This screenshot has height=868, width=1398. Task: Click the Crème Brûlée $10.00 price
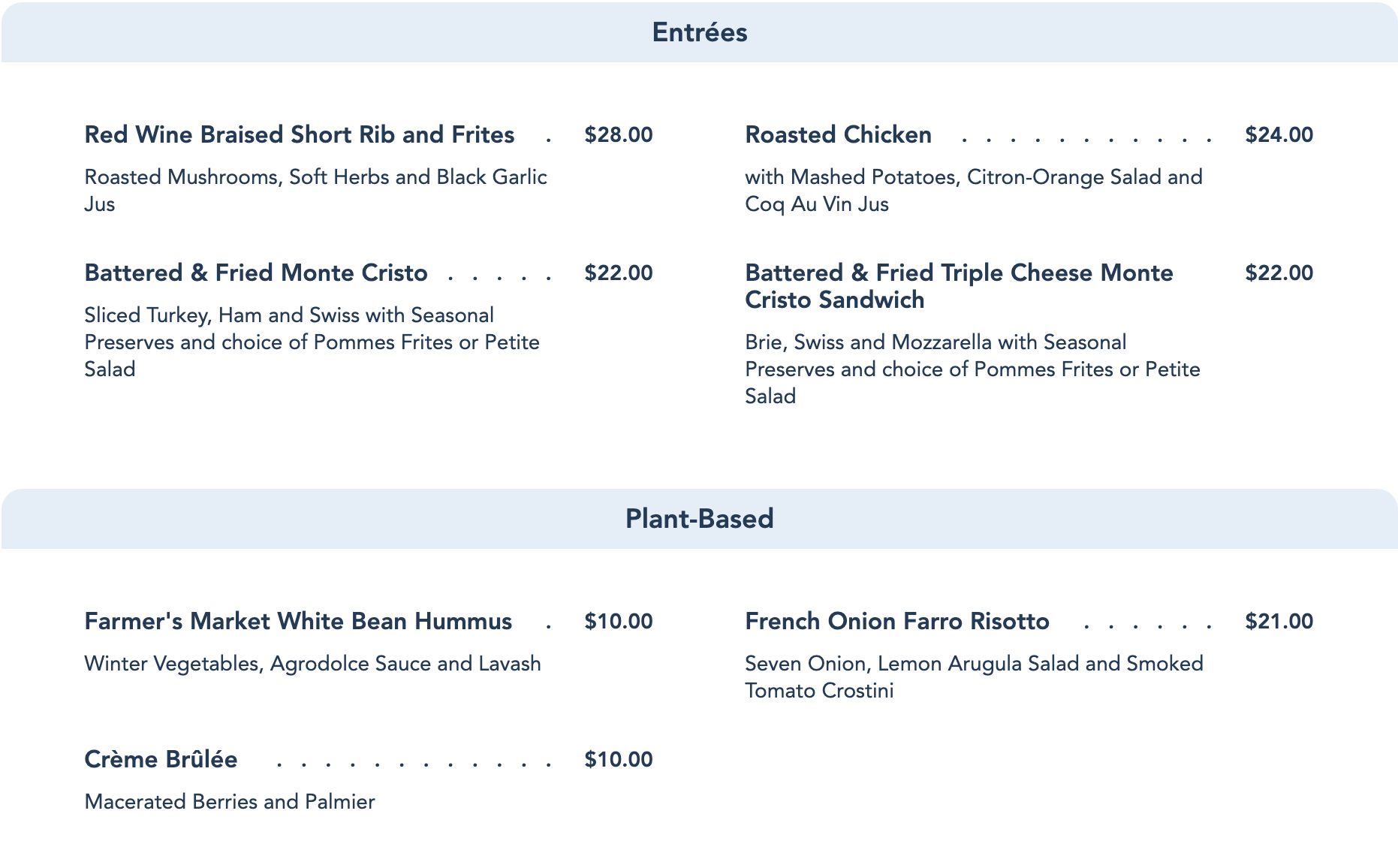tap(618, 760)
